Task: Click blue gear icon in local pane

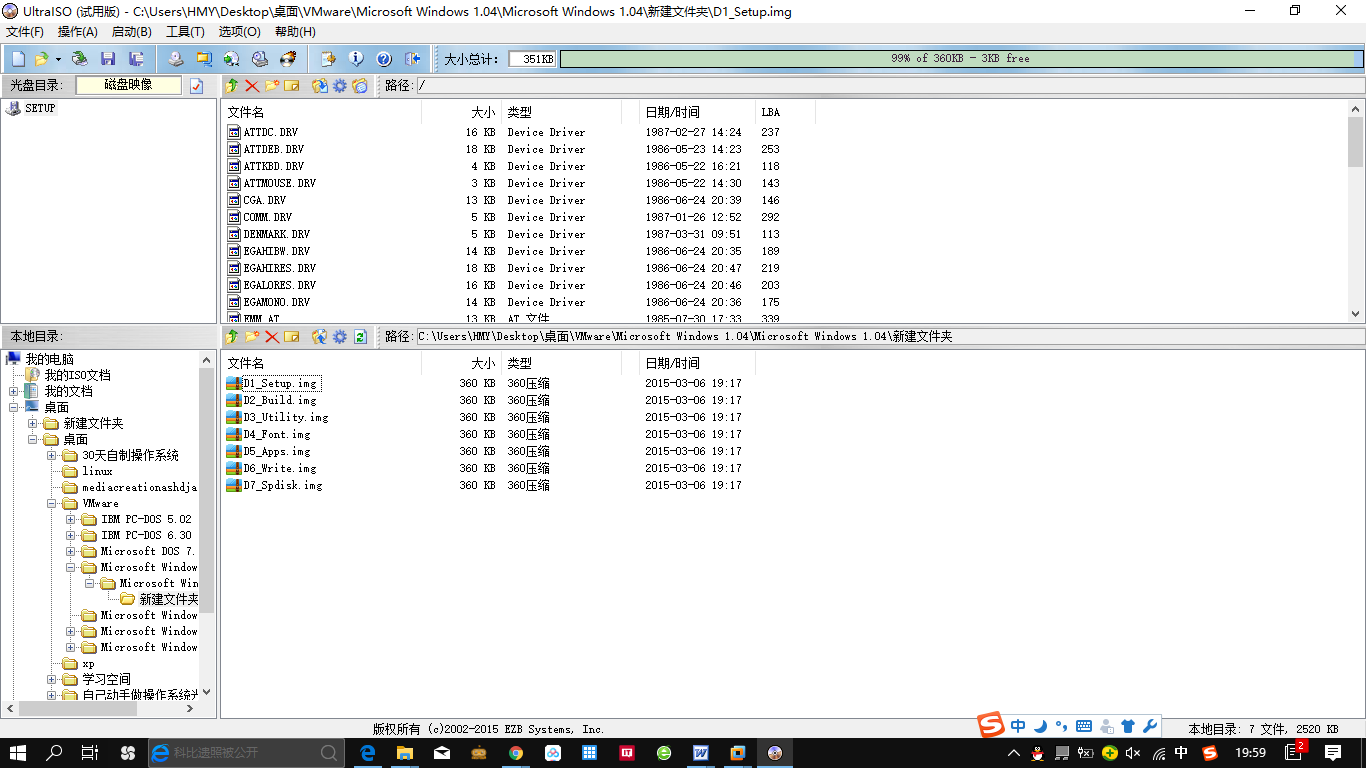Action: [340, 337]
